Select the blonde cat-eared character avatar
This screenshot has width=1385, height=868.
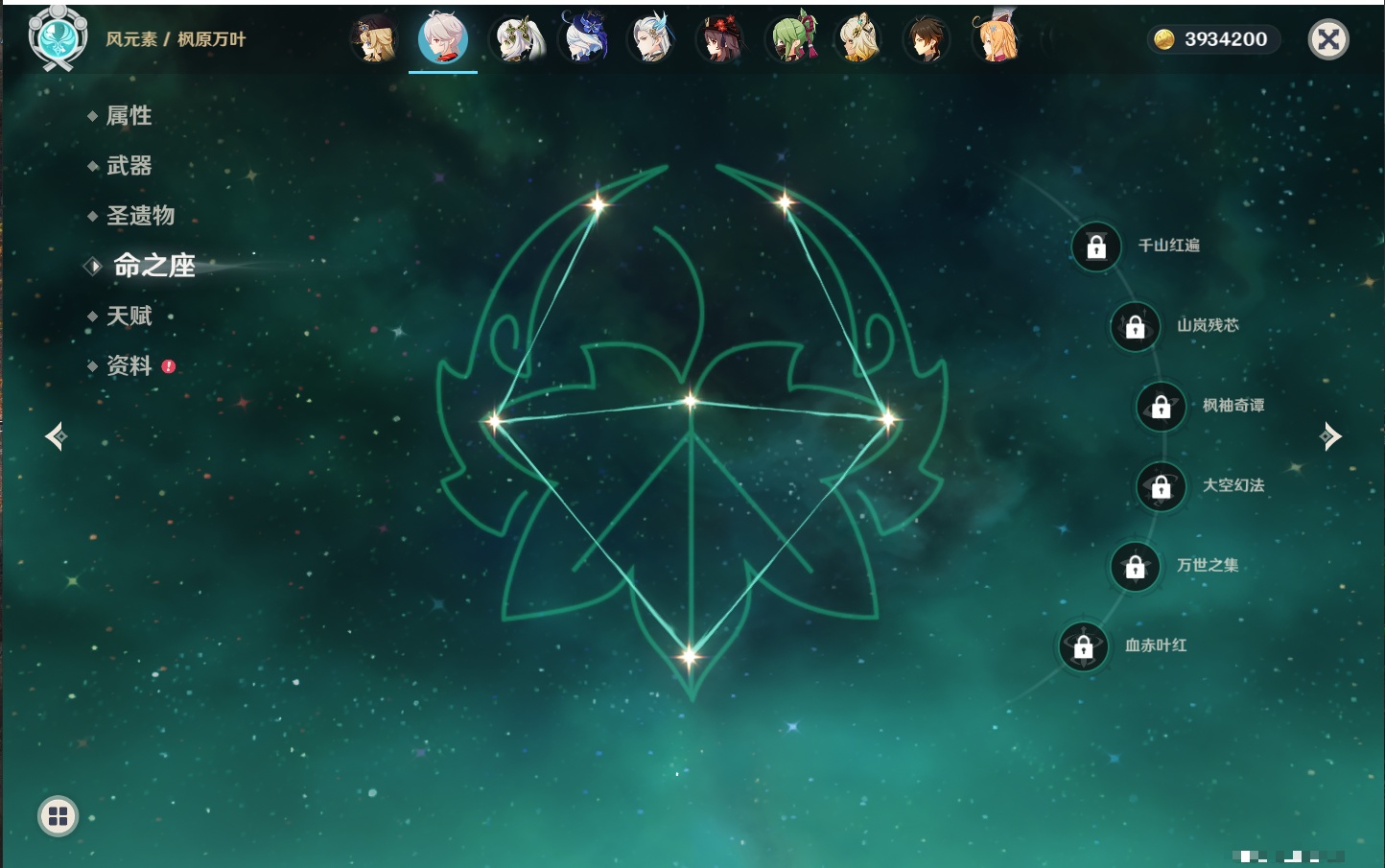[858, 39]
